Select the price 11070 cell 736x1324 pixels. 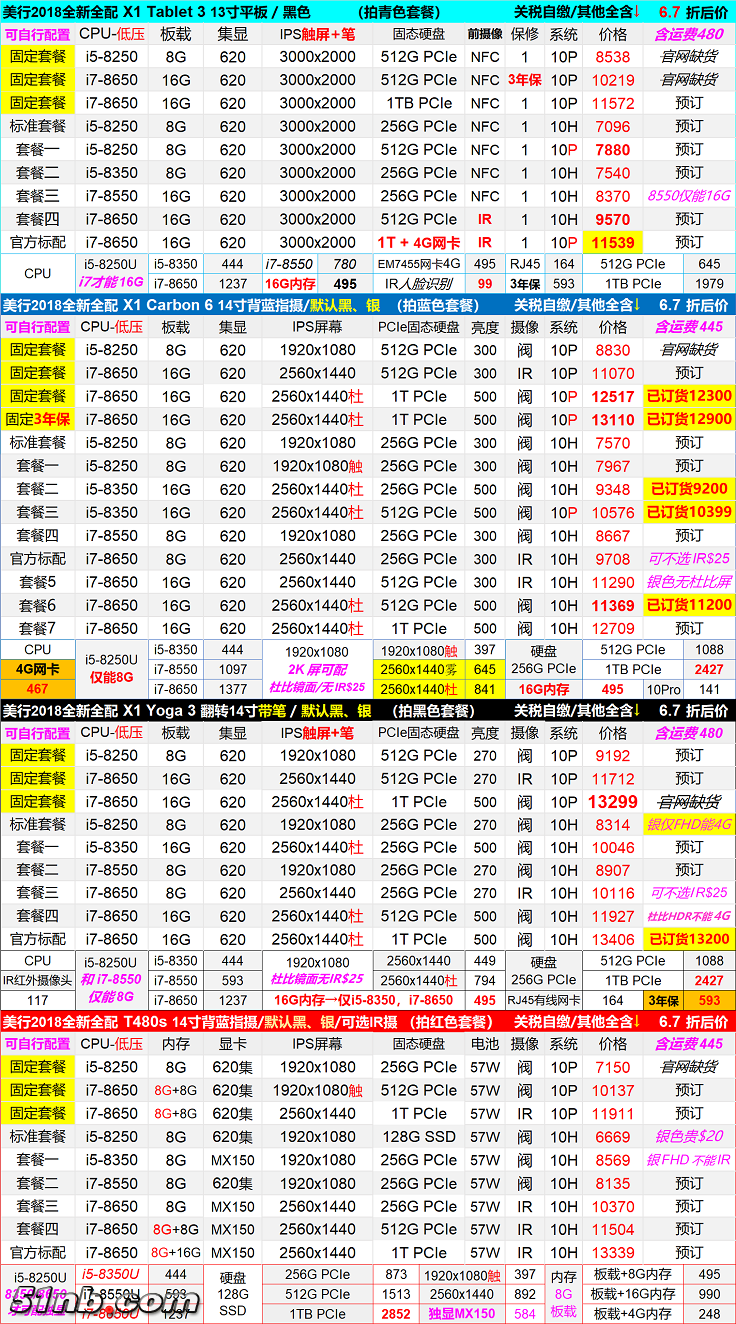pos(613,373)
